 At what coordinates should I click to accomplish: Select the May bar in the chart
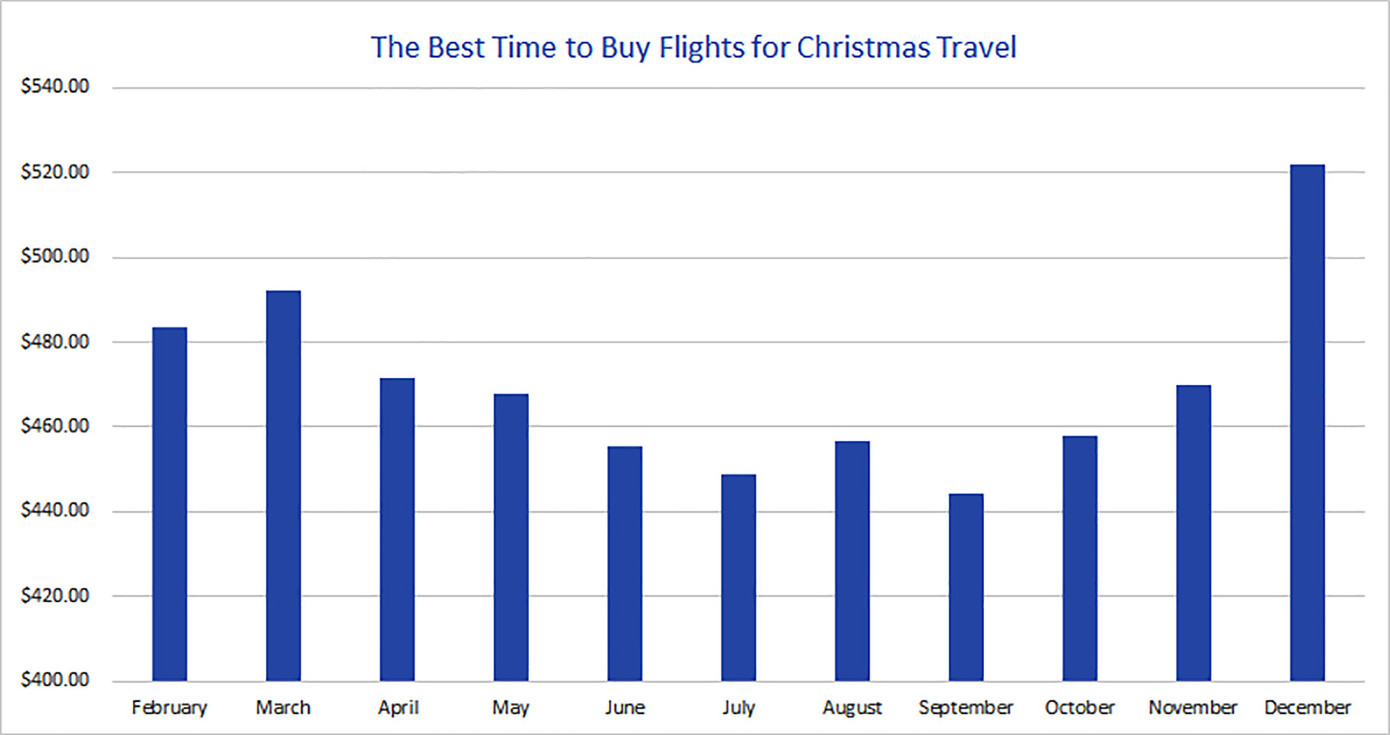[x=511, y=537]
